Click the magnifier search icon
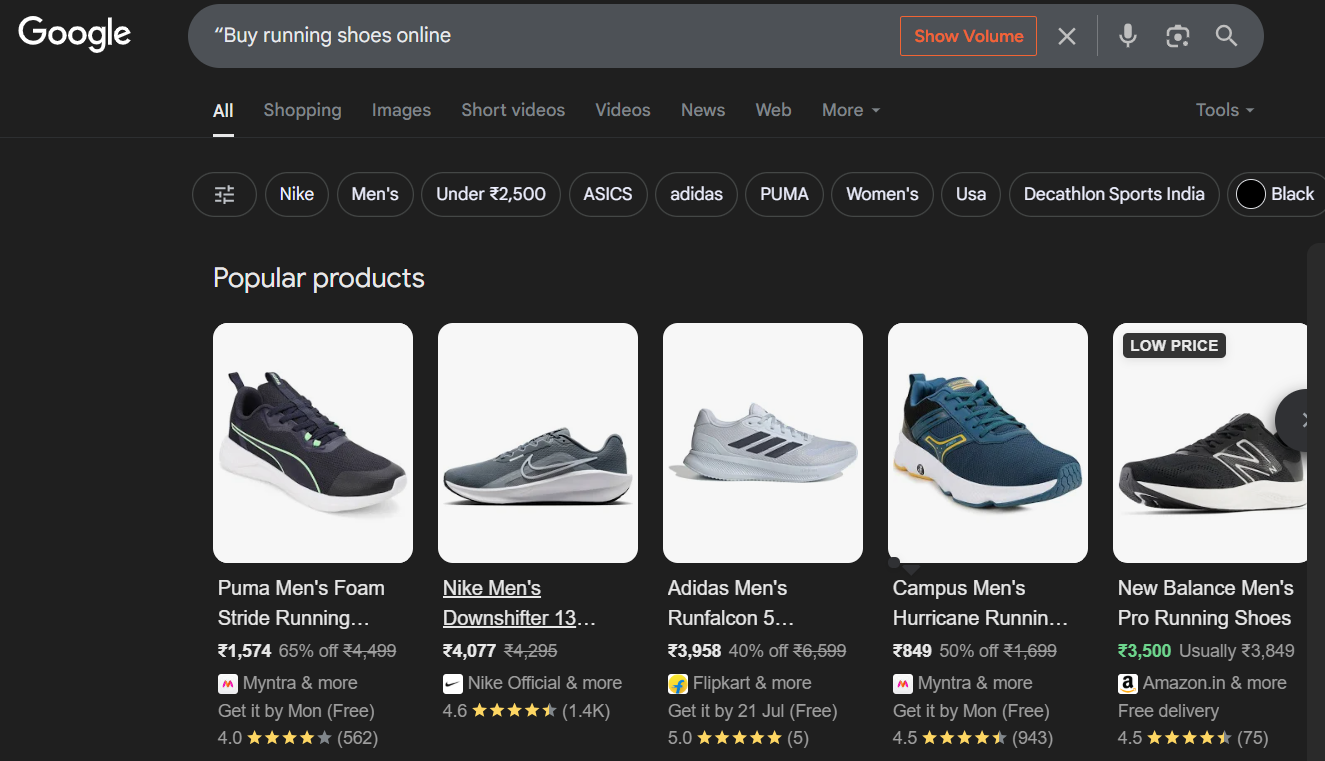This screenshot has width=1325, height=761. (x=1227, y=36)
